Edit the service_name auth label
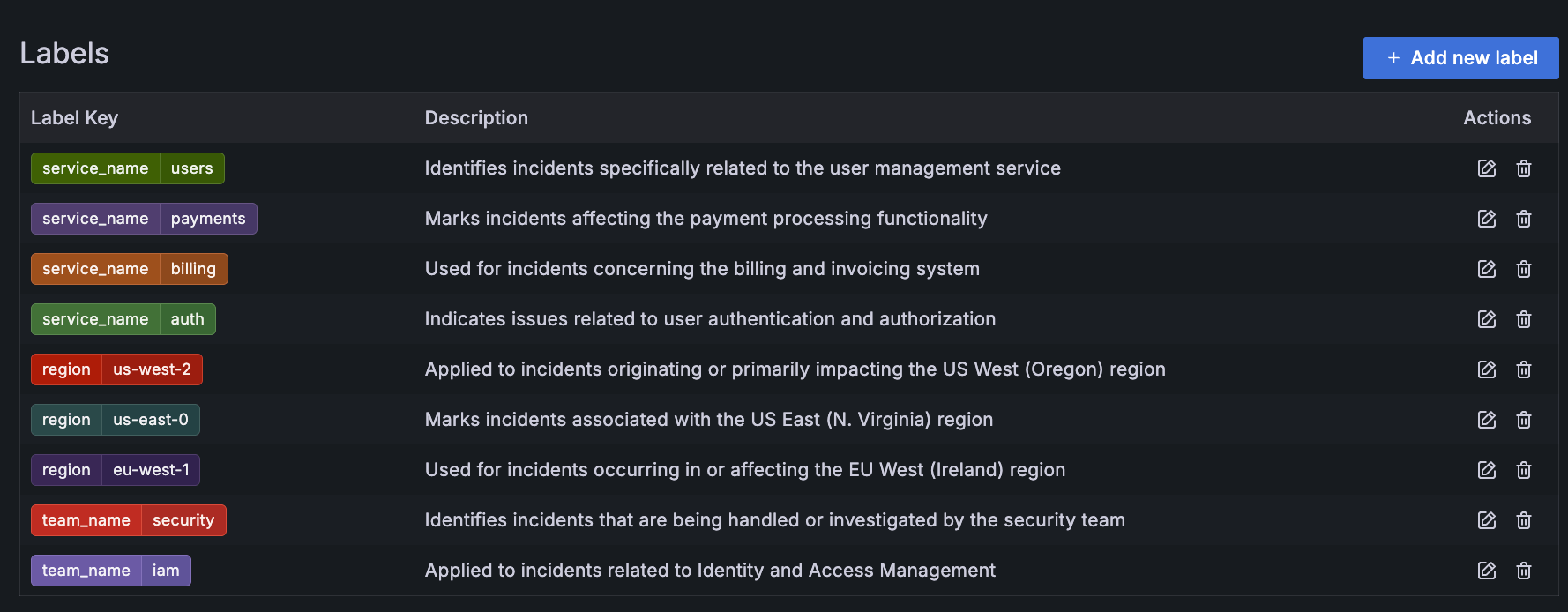 tap(1487, 319)
